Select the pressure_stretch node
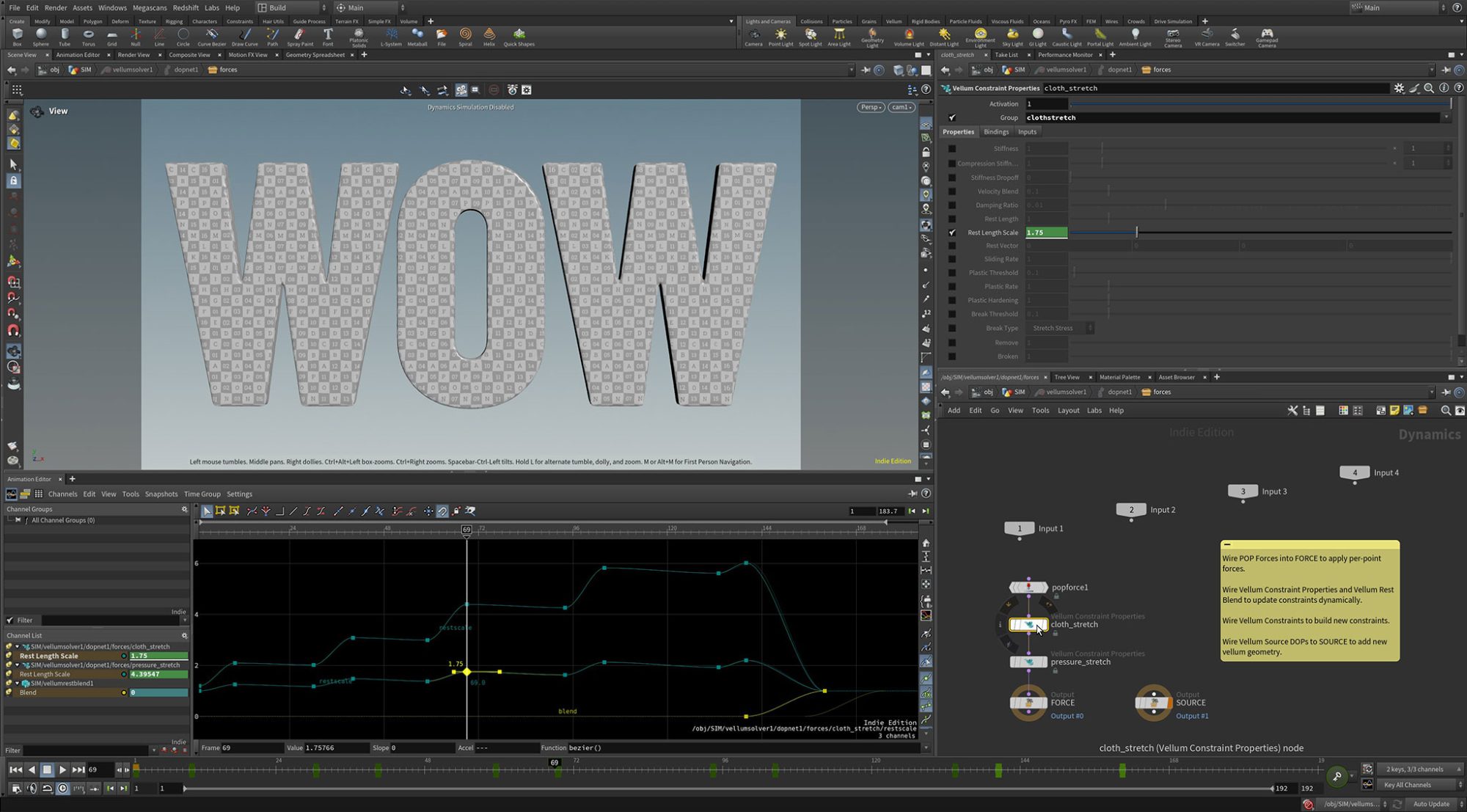Screen dimensions: 1467x812 pos(1028,662)
